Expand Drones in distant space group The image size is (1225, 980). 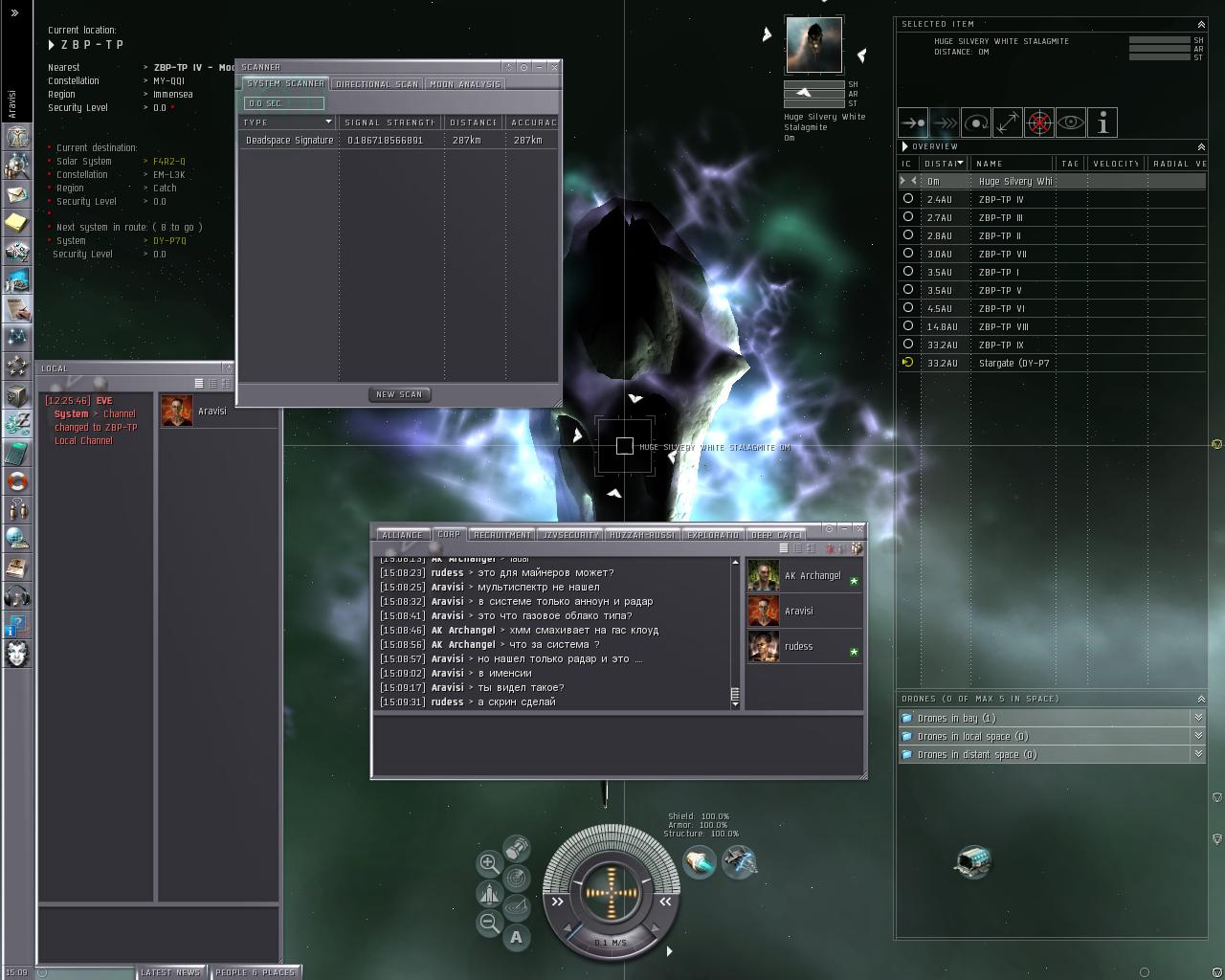(1198, 754)
